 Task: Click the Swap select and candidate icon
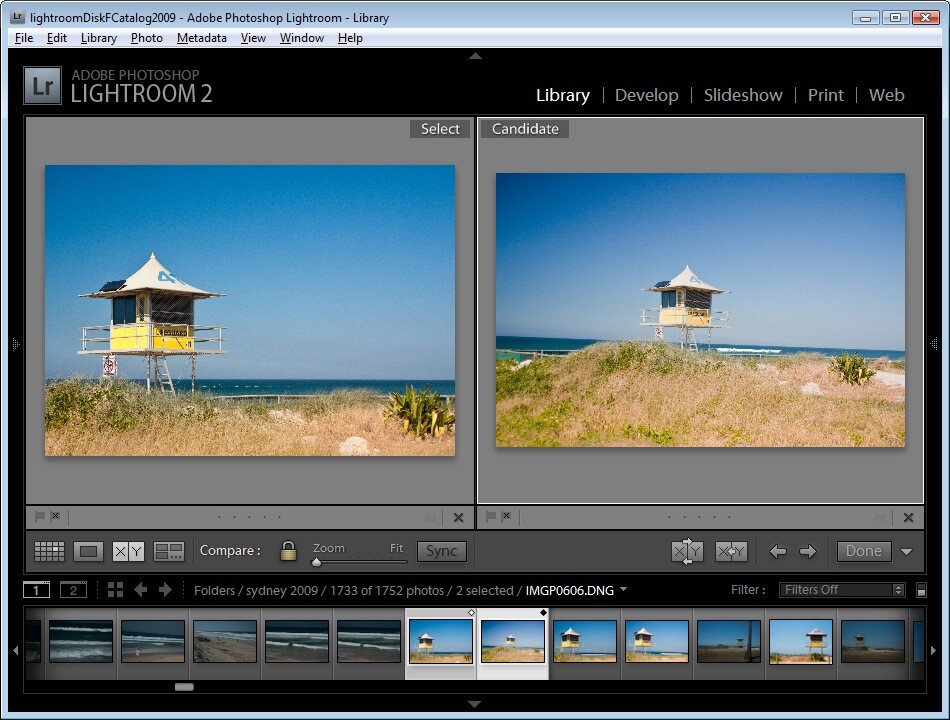coord(687,551)
